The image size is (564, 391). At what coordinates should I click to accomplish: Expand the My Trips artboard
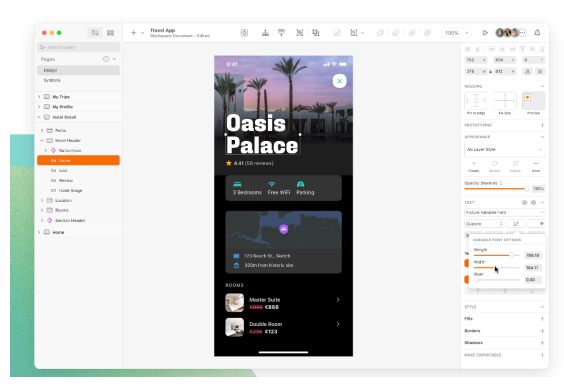click(x=39, y=97)
